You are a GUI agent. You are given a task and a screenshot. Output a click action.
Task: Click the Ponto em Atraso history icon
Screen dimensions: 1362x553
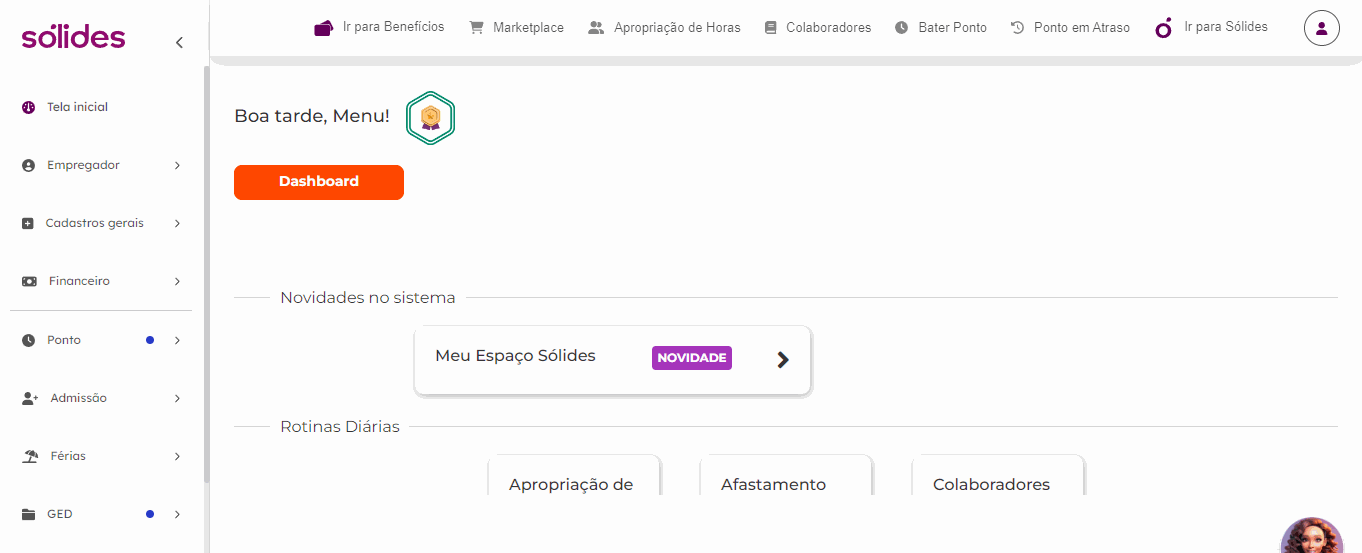tap(1018, 27)
